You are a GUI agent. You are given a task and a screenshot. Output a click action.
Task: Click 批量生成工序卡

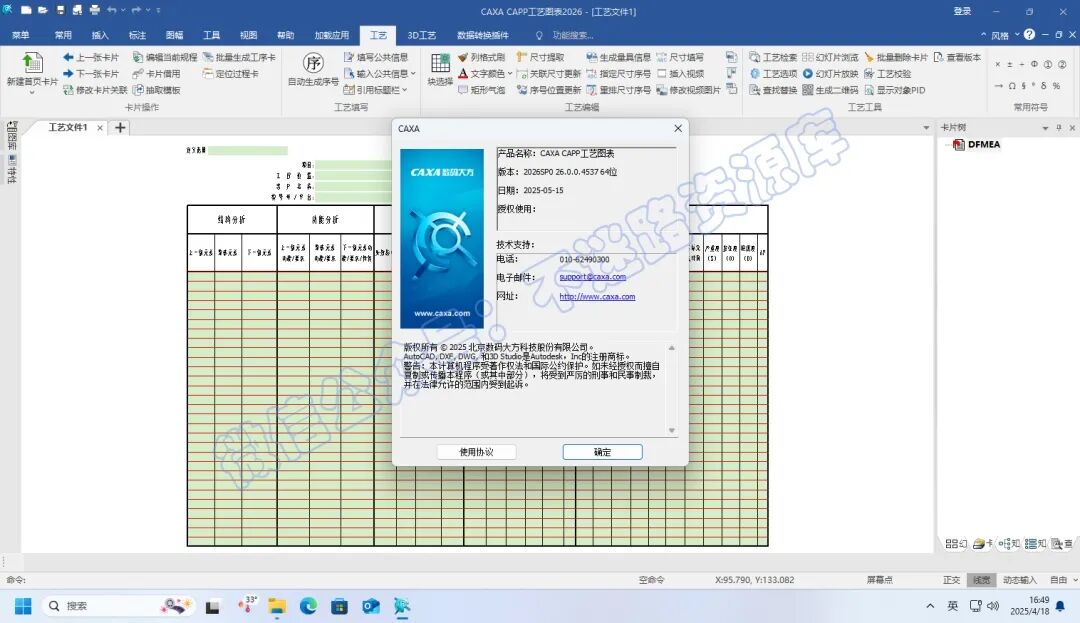coord(239,57)
